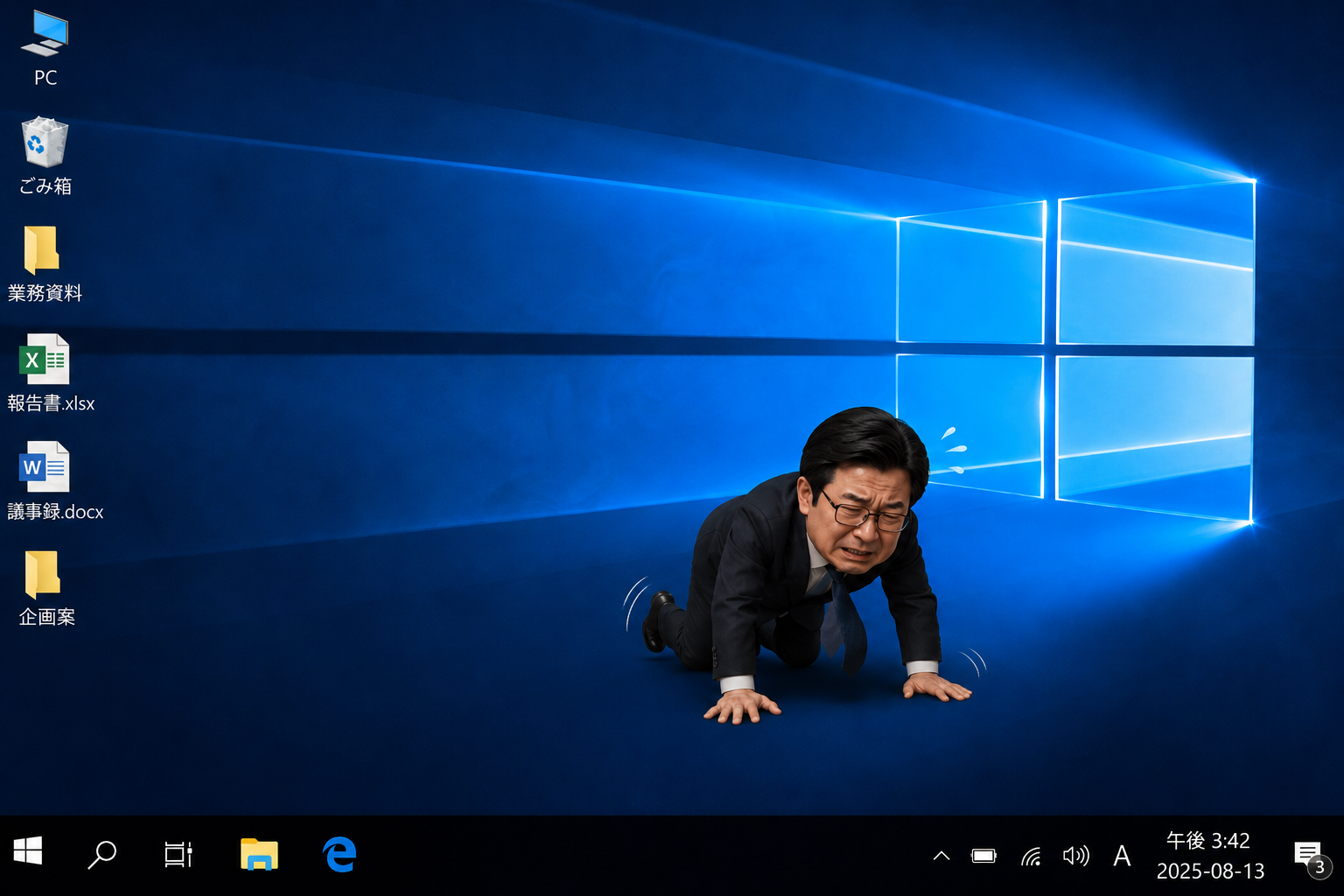Click the 報告書.xlsx file name label
This screenshot has width=1344, height=896.
[x=51, y=403]
